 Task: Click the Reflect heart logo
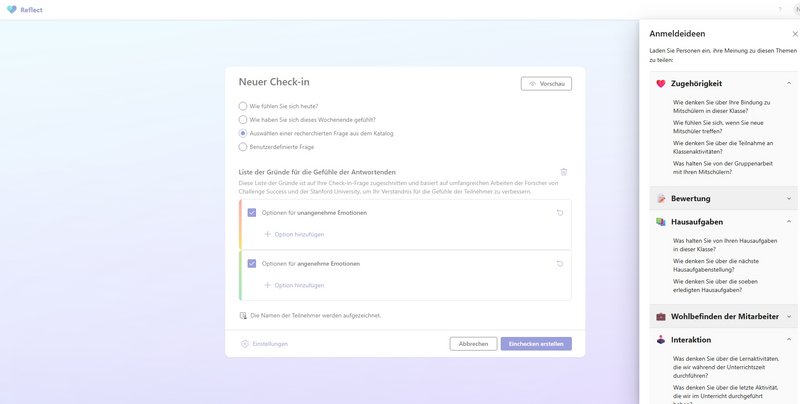[x=11, y=9]
